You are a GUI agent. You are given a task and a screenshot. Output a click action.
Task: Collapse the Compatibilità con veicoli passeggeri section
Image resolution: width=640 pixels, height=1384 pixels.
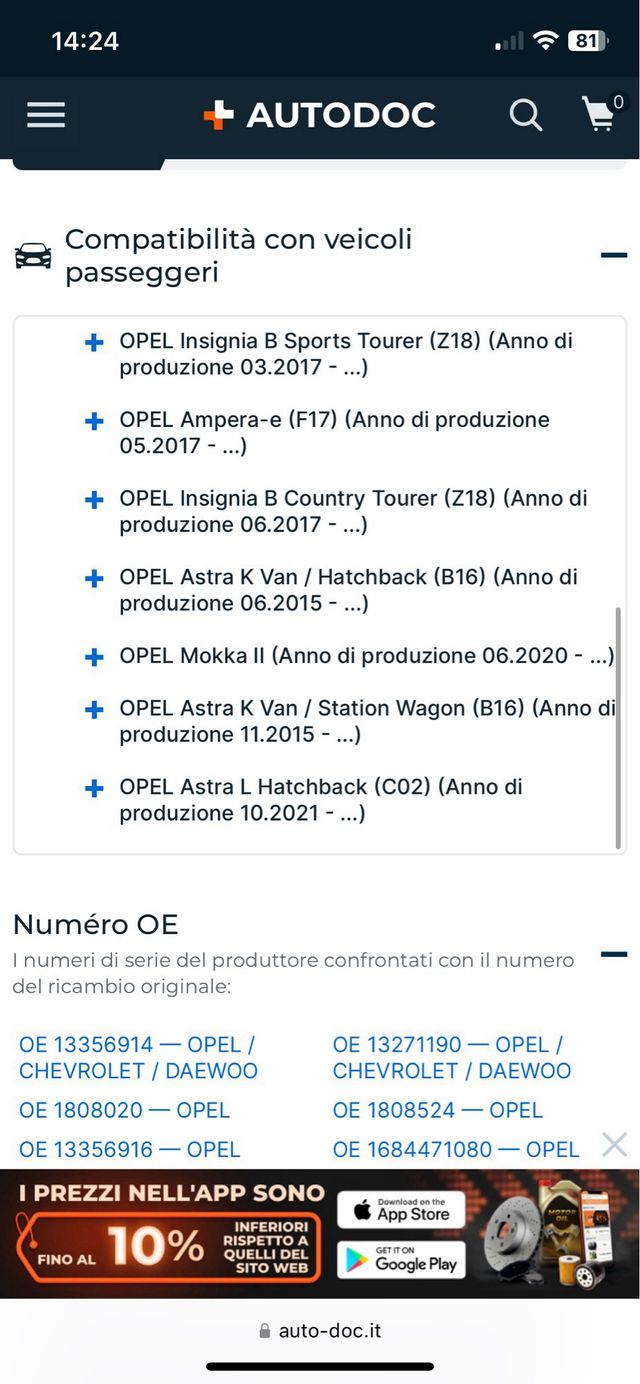click(x=612, y=255)
